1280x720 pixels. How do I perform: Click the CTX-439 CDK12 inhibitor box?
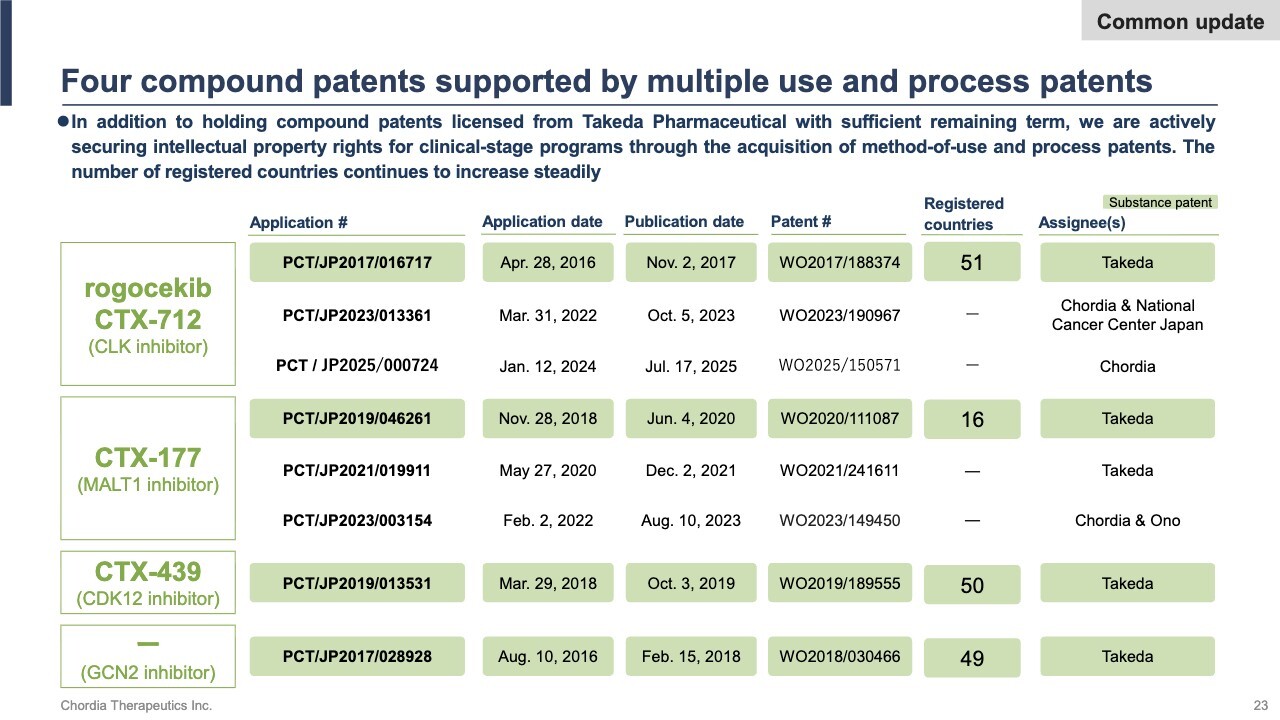pos(148,582)
